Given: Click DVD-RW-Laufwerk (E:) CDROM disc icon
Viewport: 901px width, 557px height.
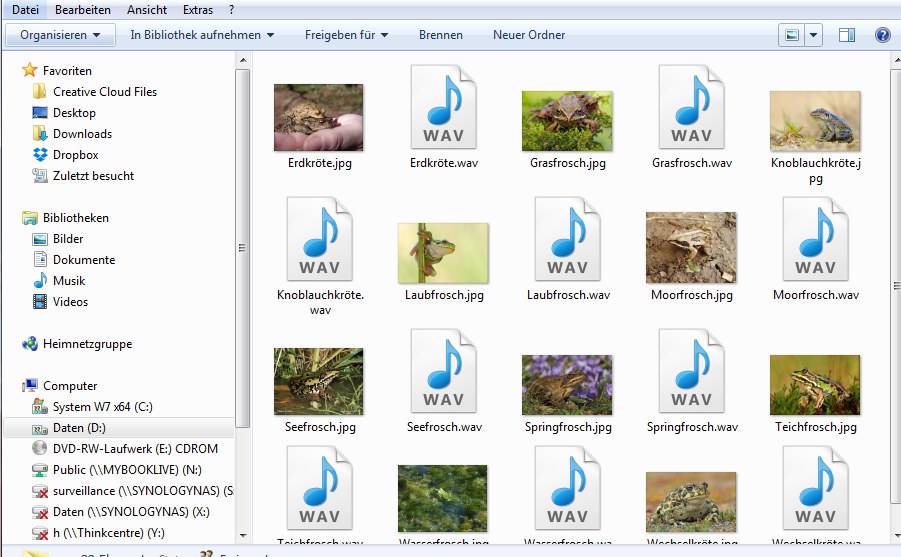Looking at the screenshot, I should tap(39, 448).
